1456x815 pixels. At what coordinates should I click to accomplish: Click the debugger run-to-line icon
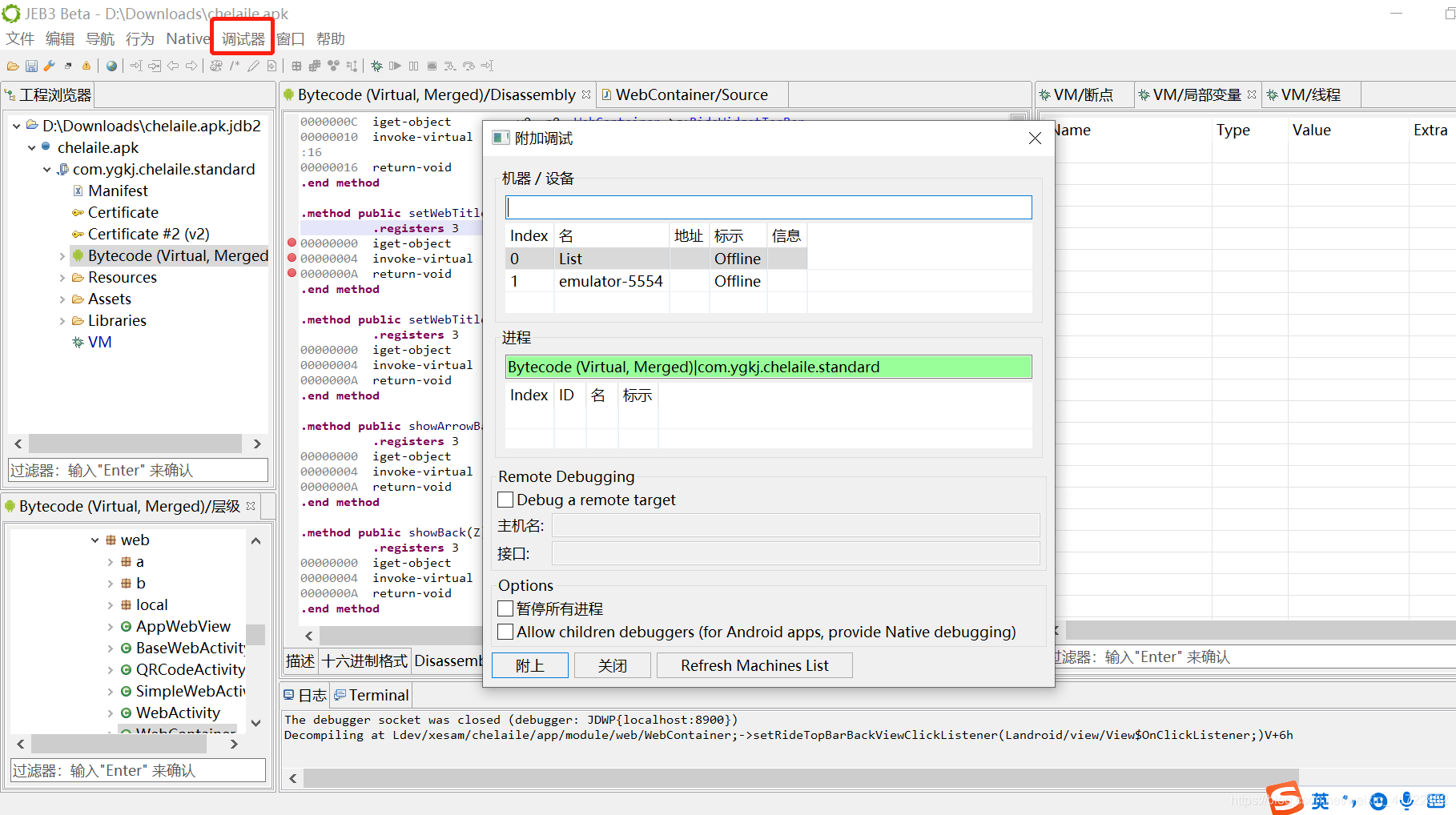(487, 66)
